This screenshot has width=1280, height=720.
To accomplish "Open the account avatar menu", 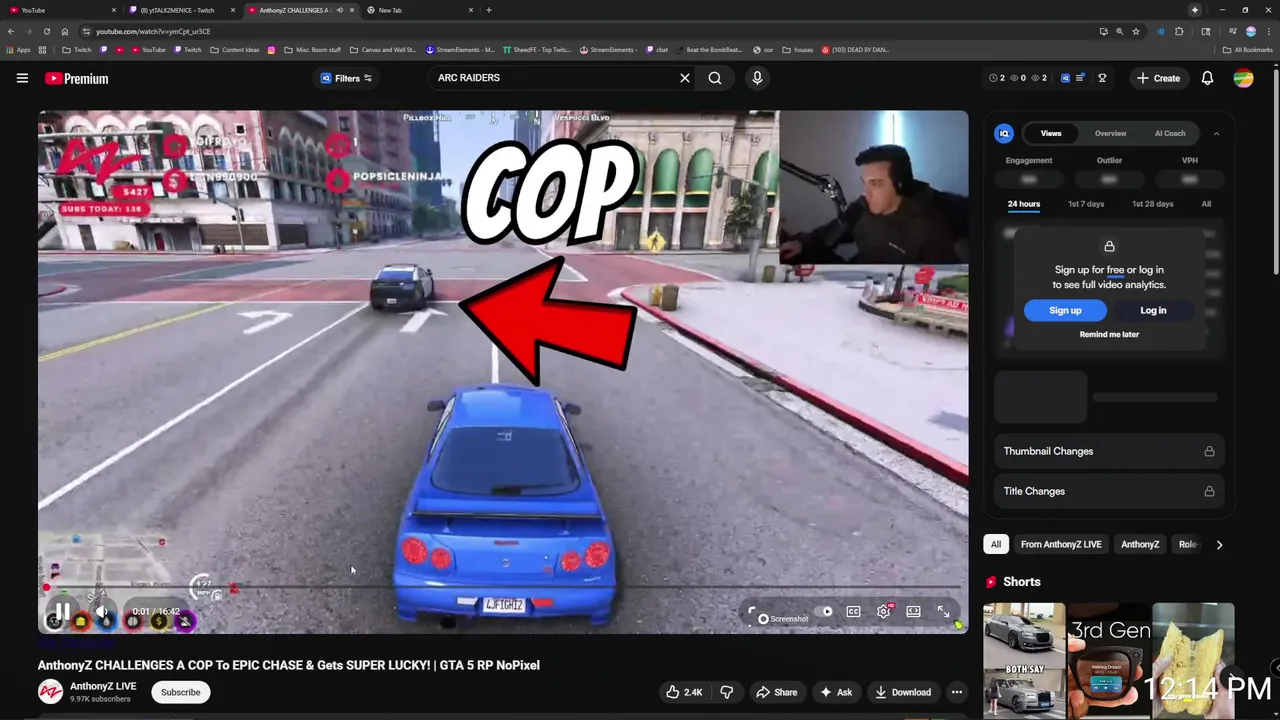I will click(1243, 78).
